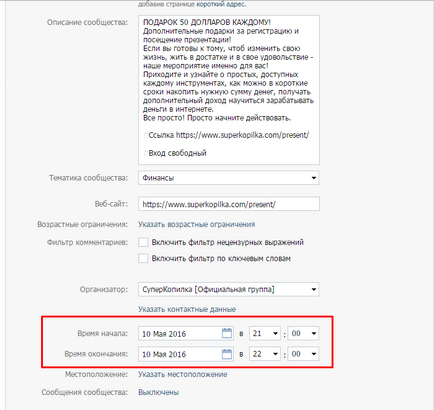434x410 pixels.
Task: Open the end hour 22 dropdown
Action: 265,354
